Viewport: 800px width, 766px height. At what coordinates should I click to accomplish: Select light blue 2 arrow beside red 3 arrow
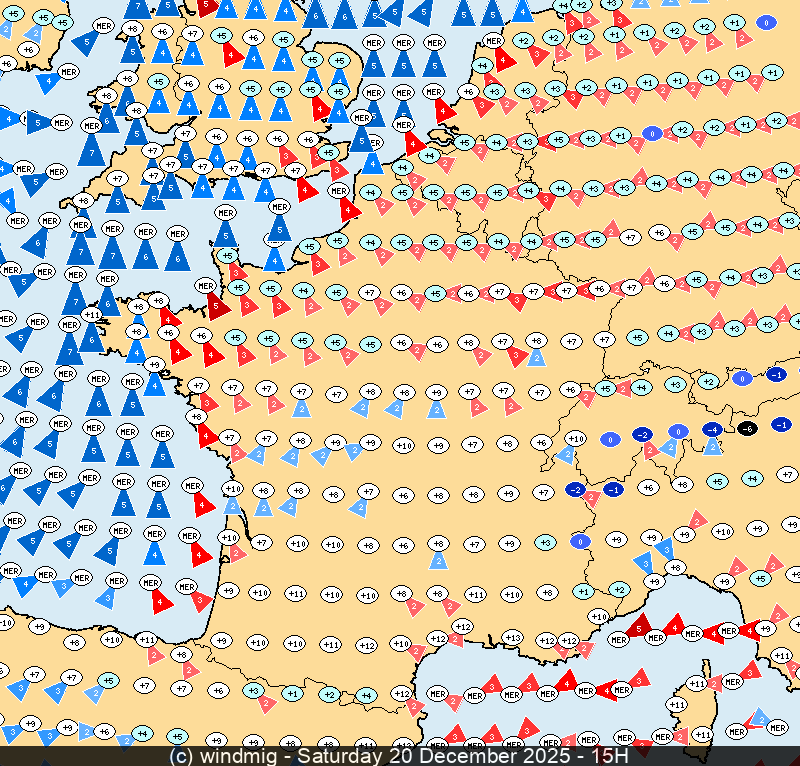point(536,358)
